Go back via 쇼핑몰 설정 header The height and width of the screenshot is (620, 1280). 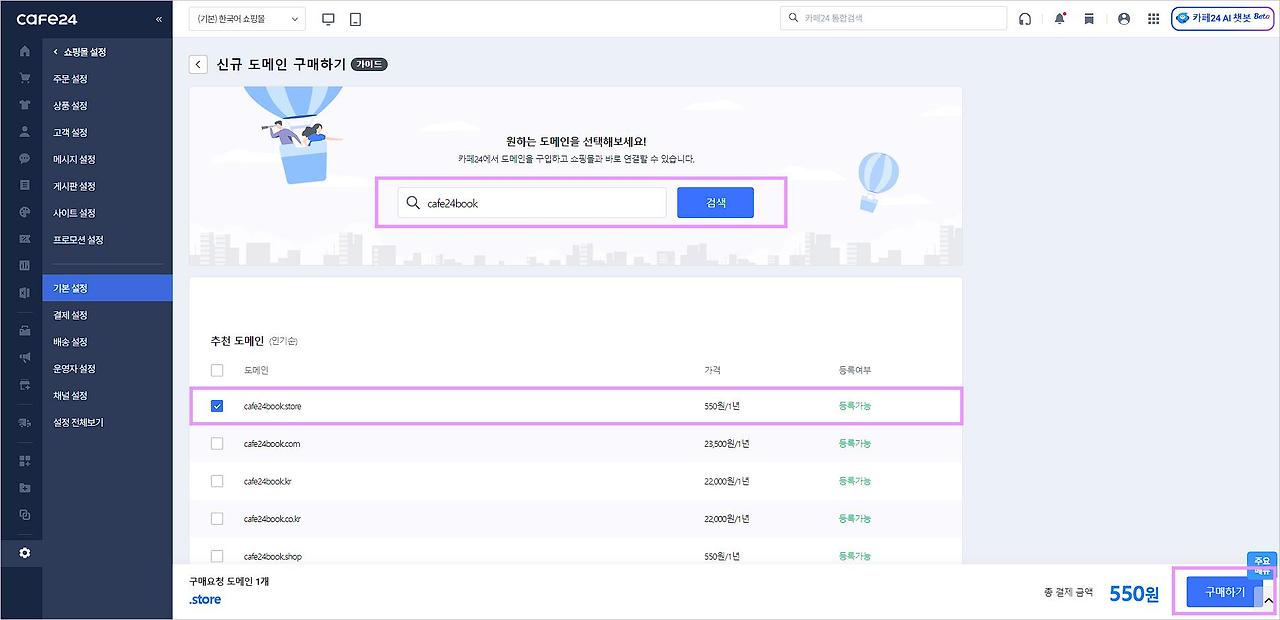79,51
